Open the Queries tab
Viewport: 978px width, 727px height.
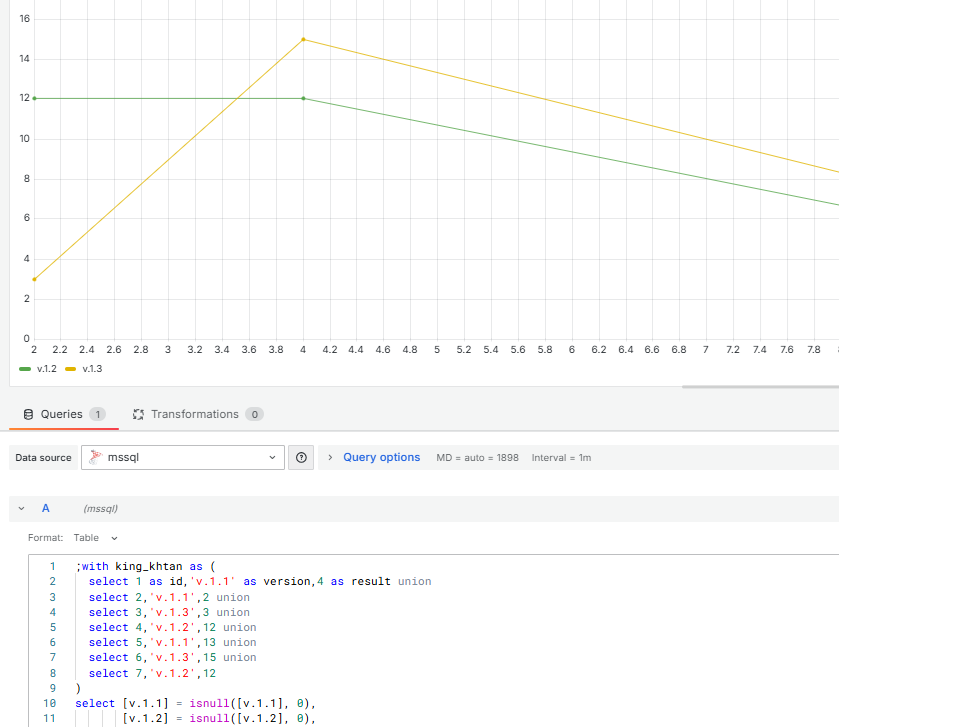coord(64,414)
